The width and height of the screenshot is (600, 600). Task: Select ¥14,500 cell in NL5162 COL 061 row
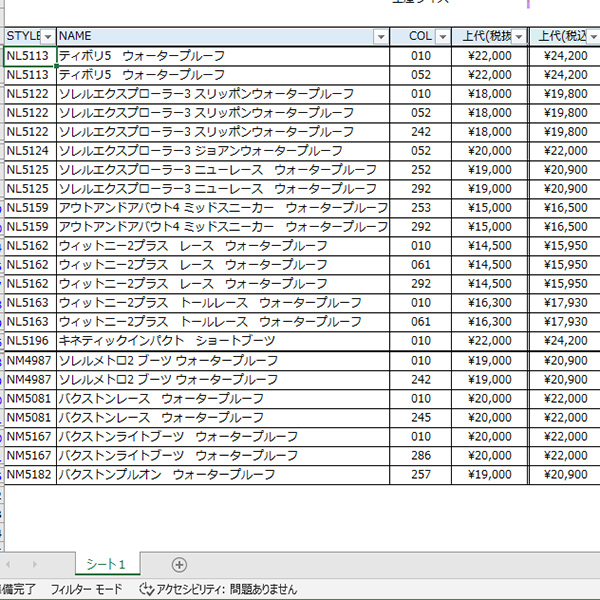489,265
